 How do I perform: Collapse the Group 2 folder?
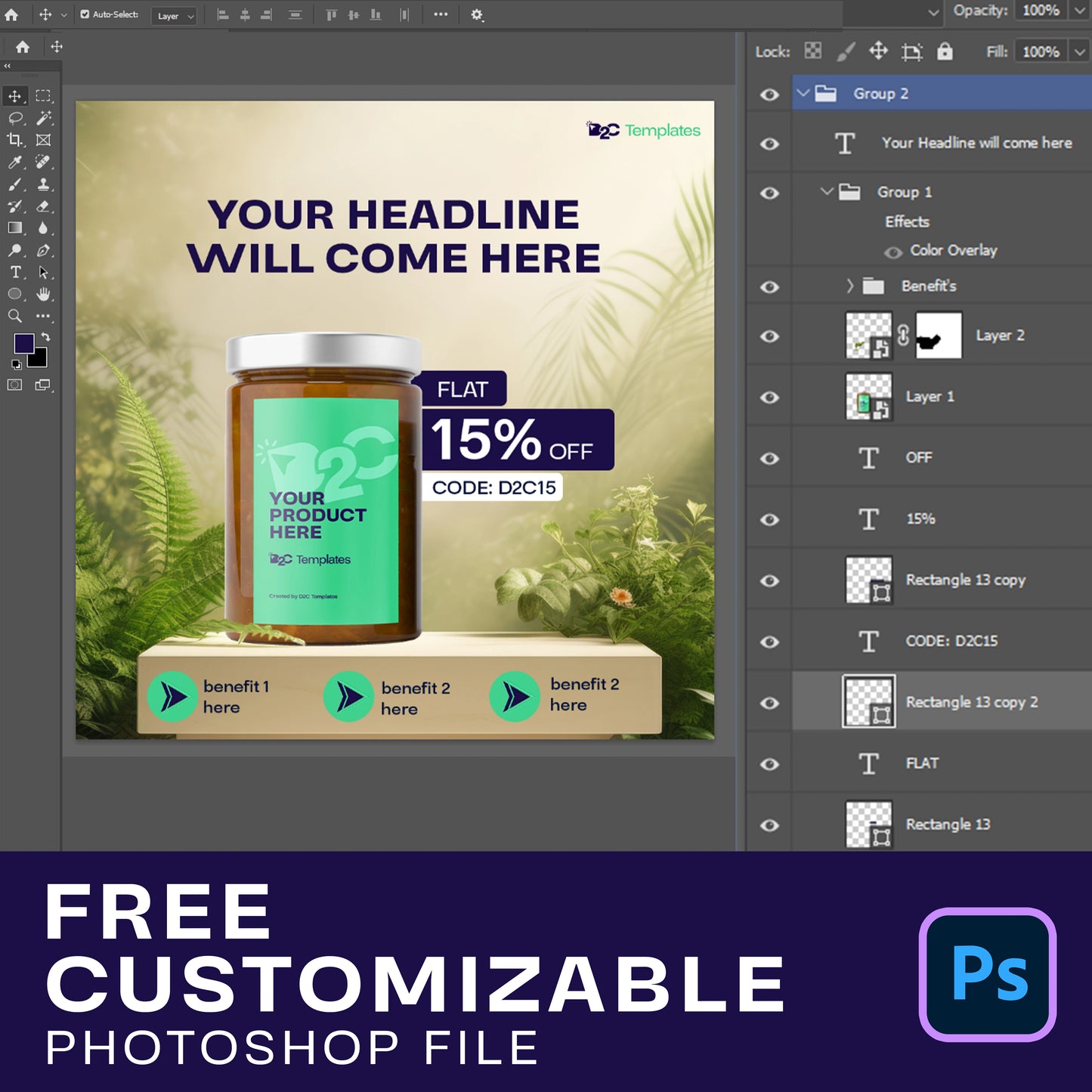coord(803,94)
